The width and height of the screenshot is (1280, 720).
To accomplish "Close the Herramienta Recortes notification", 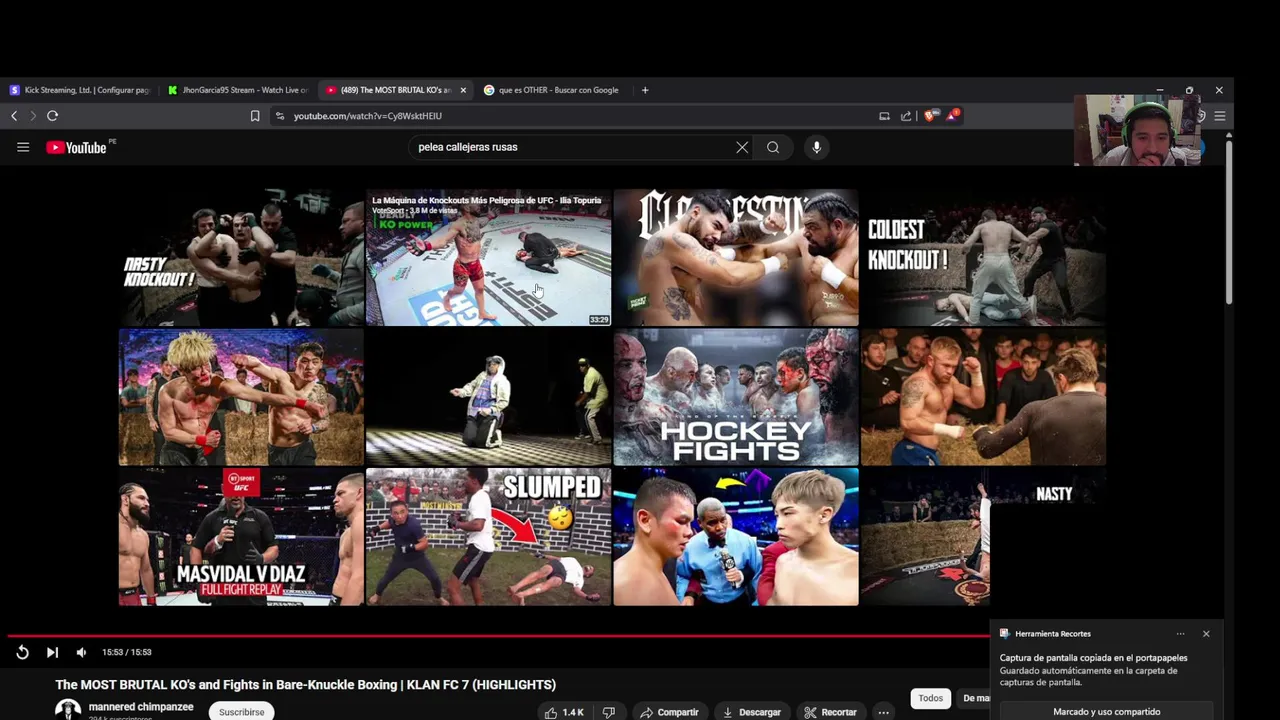I will pos(1206,634).
